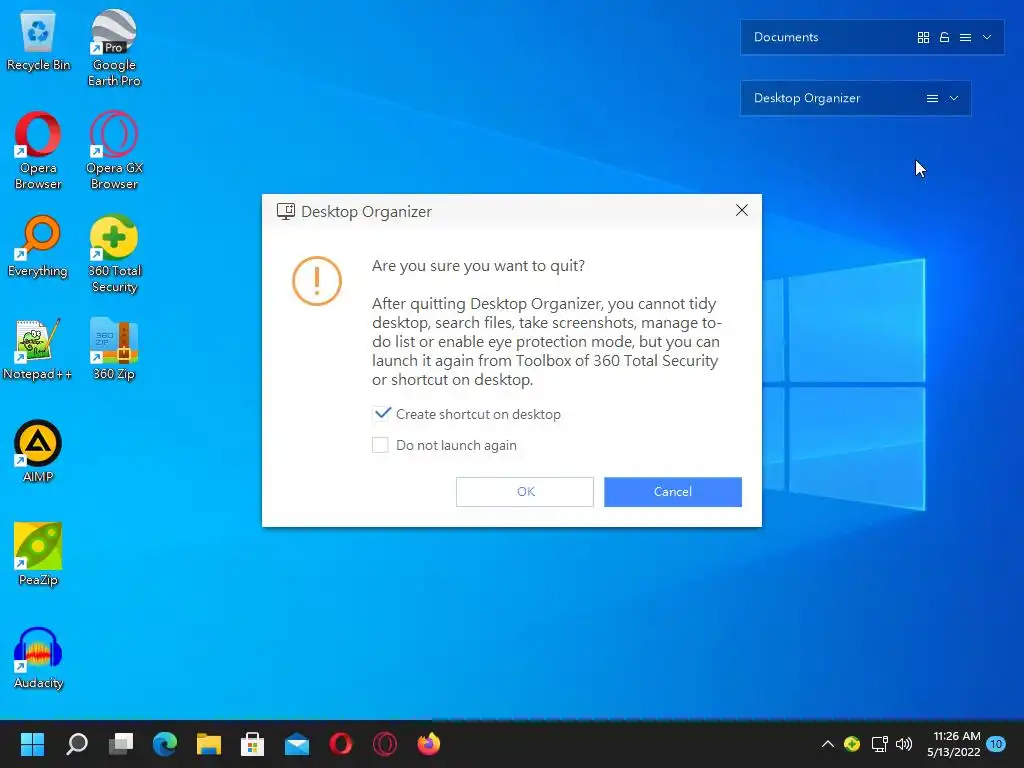Select the 360 Total Security desktop icon
The width and height of the screenshot is (1024, 768).
tap(114, 254)
